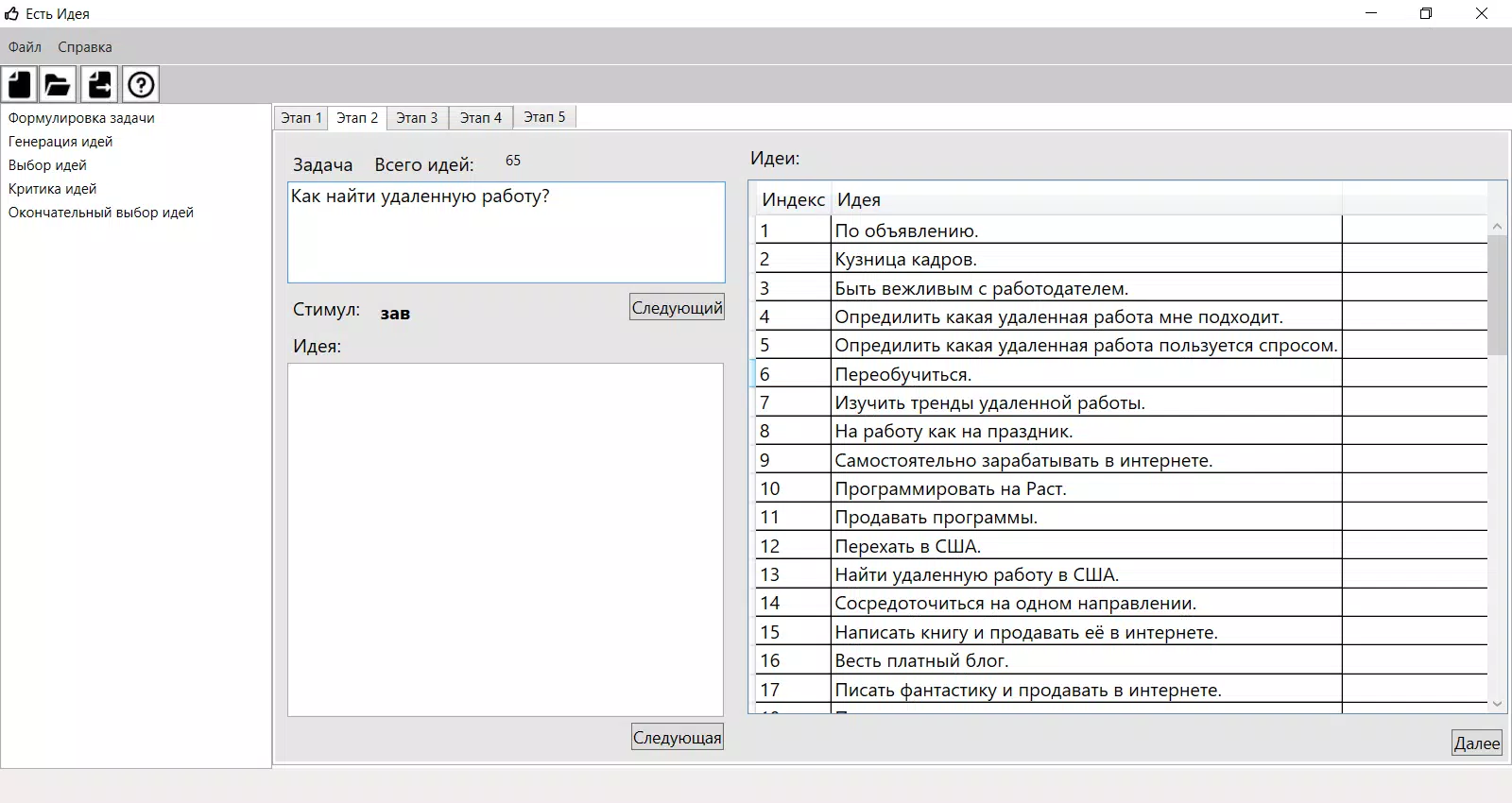Image resolution: width=1512 pixels, height=803 pixels.
Task: Click the save file toolbar icon
Action: [99, 84]
